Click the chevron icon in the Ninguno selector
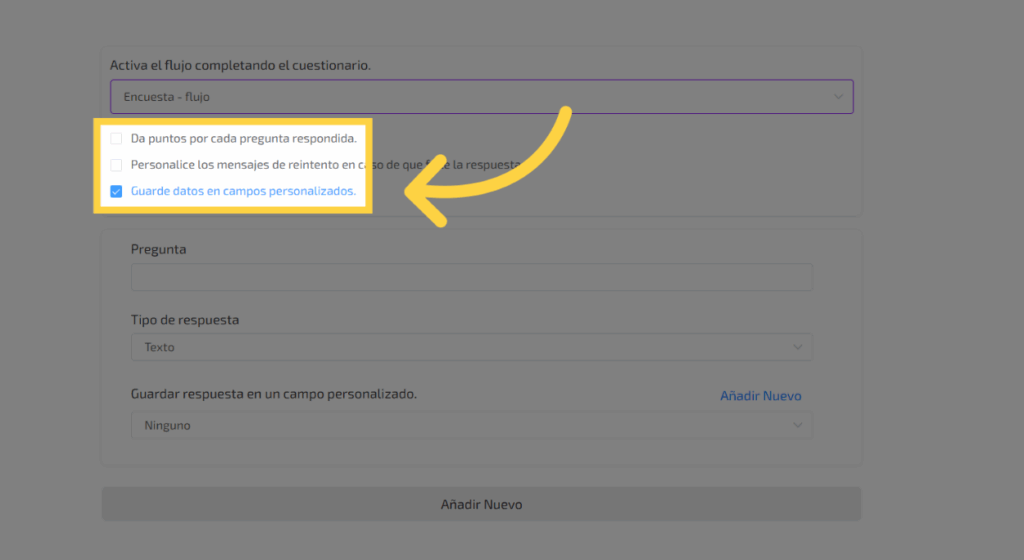The image size is (1024, 560). coord(797,425)
